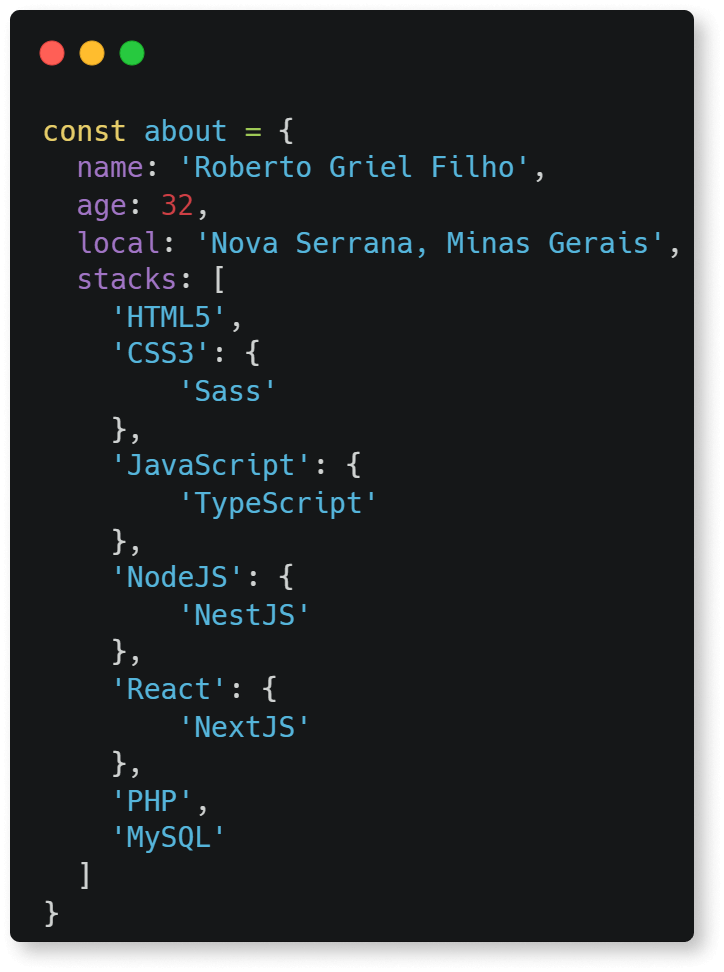Click the 'TypeScript' string
Screen dimensions: 724x972
[x=278, y=503]
